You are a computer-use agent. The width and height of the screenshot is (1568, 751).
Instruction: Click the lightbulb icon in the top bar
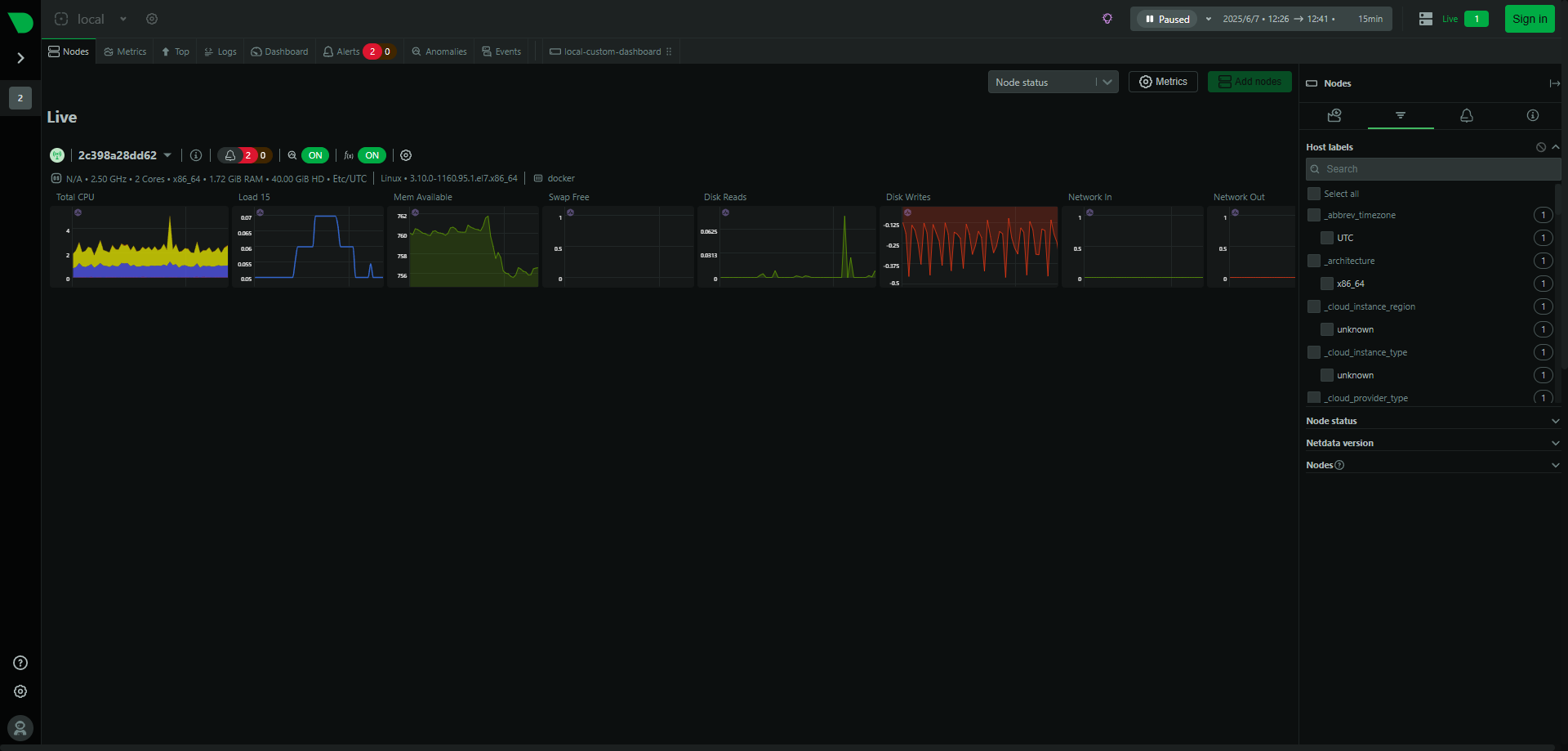(x=1107, y=19)
